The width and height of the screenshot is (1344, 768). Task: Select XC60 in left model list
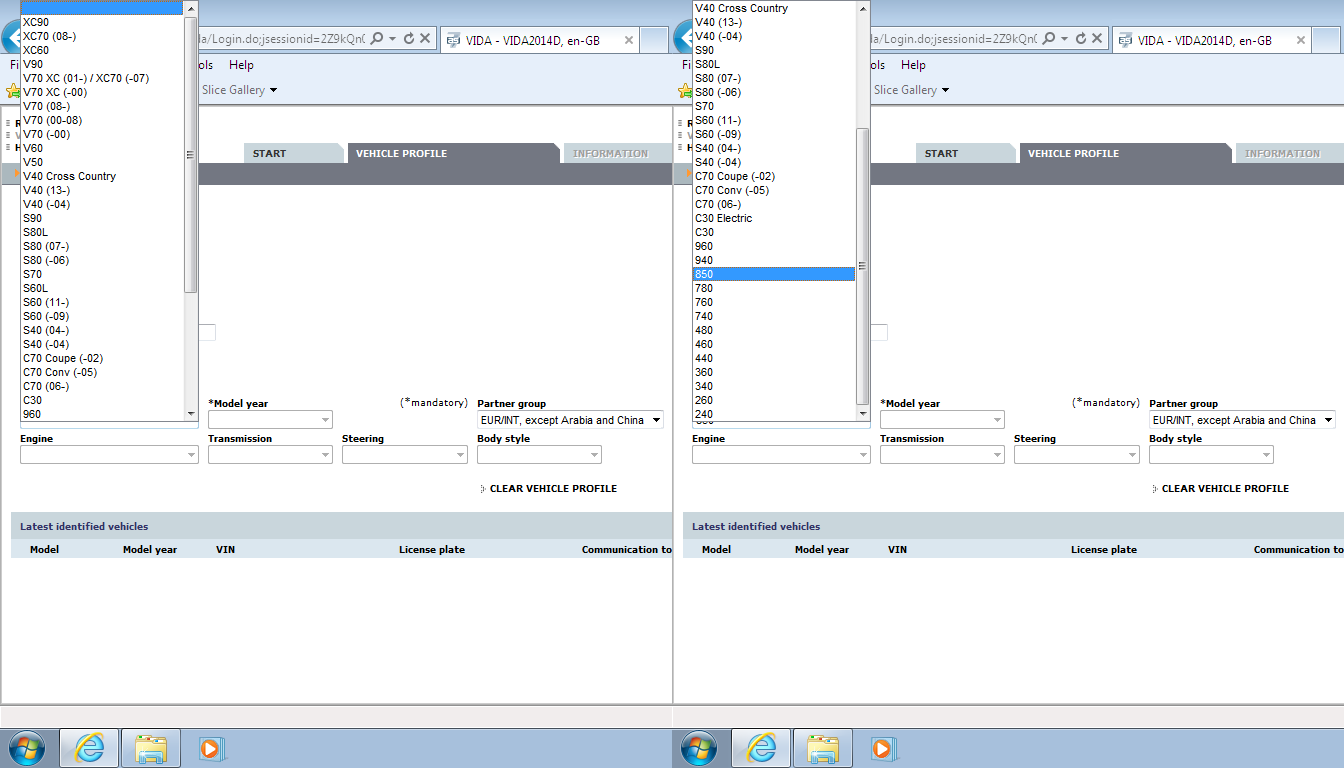102,50
